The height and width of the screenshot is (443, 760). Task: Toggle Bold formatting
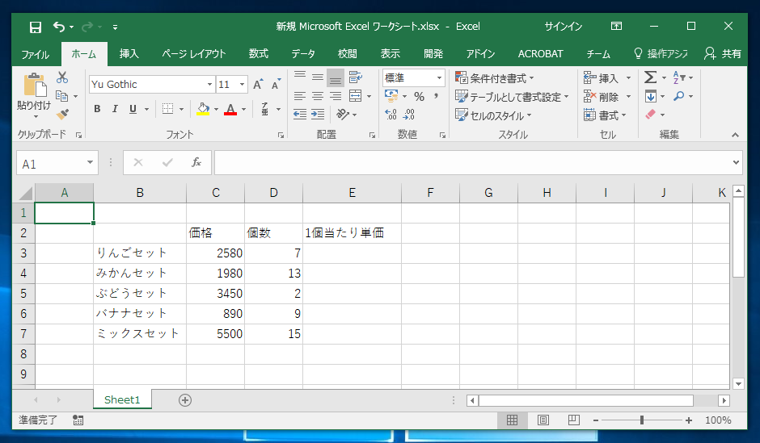click(97, 110)
